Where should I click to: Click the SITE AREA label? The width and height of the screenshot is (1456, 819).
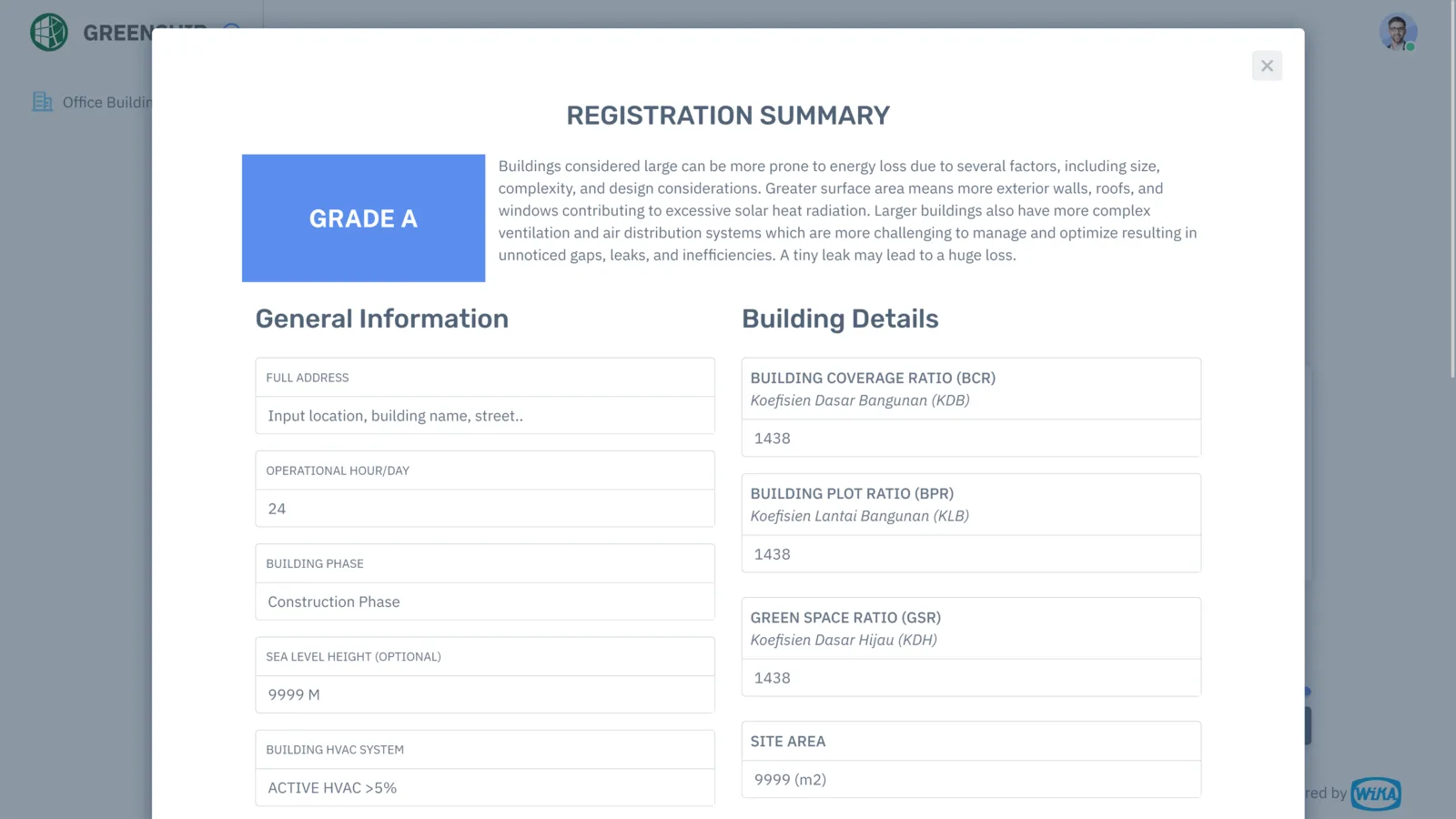[788, 742]
